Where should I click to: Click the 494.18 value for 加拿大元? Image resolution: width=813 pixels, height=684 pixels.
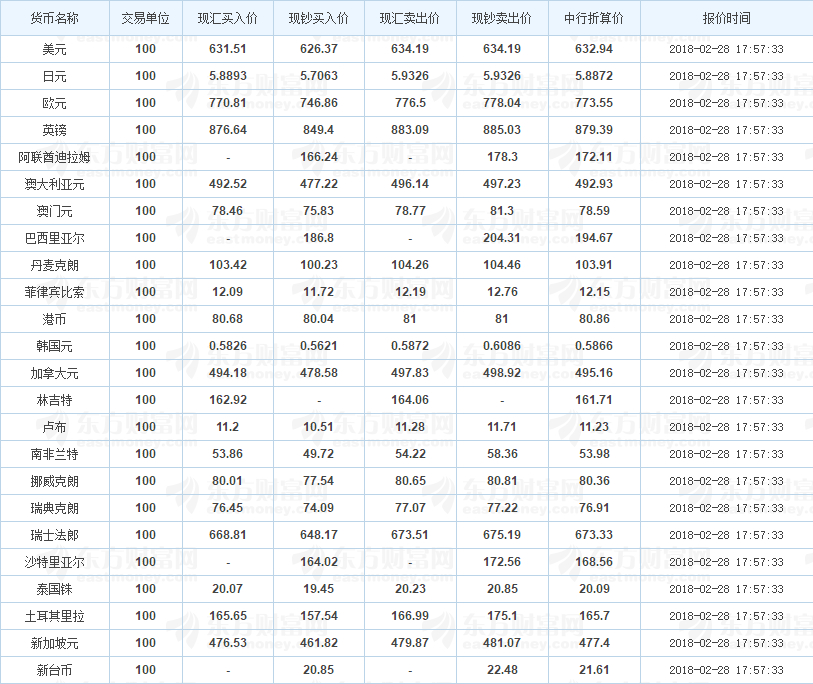[228, 372]
